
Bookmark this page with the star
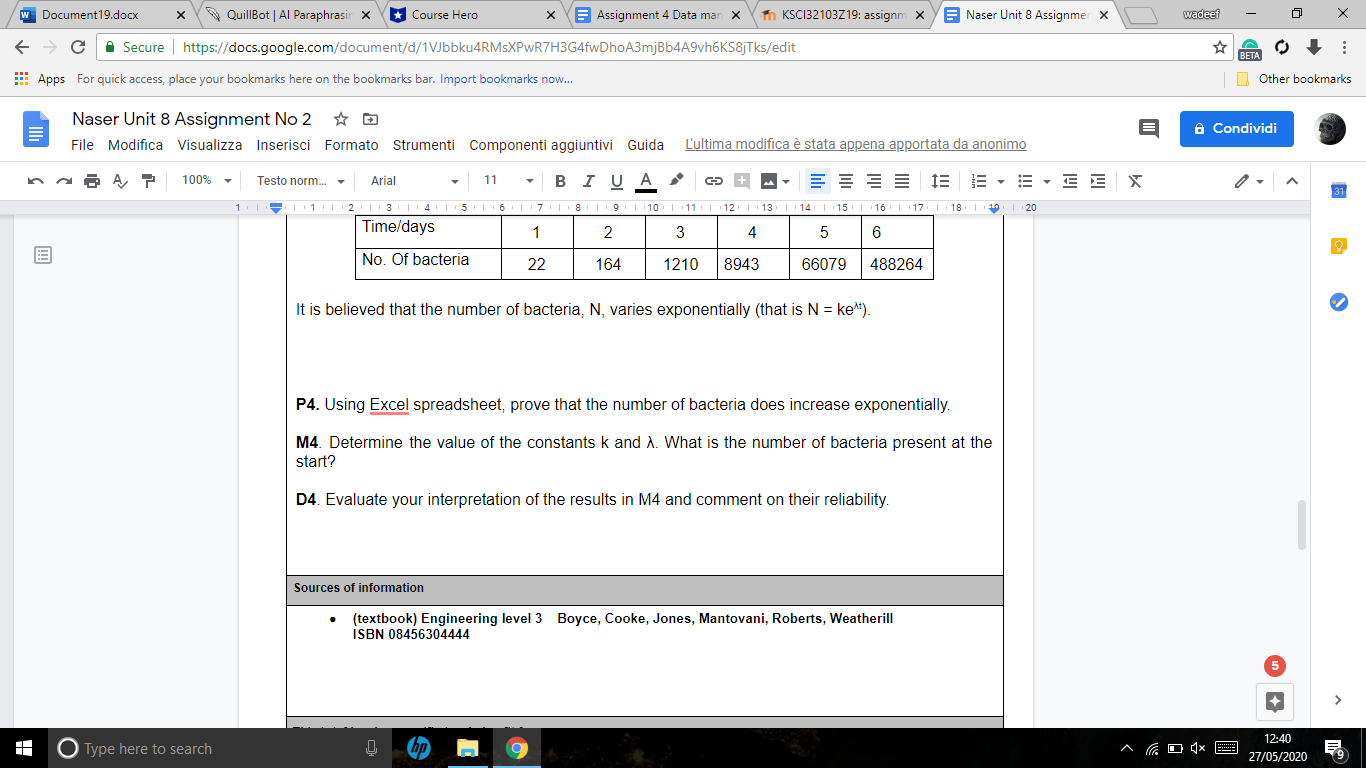tap(1219, 47)
